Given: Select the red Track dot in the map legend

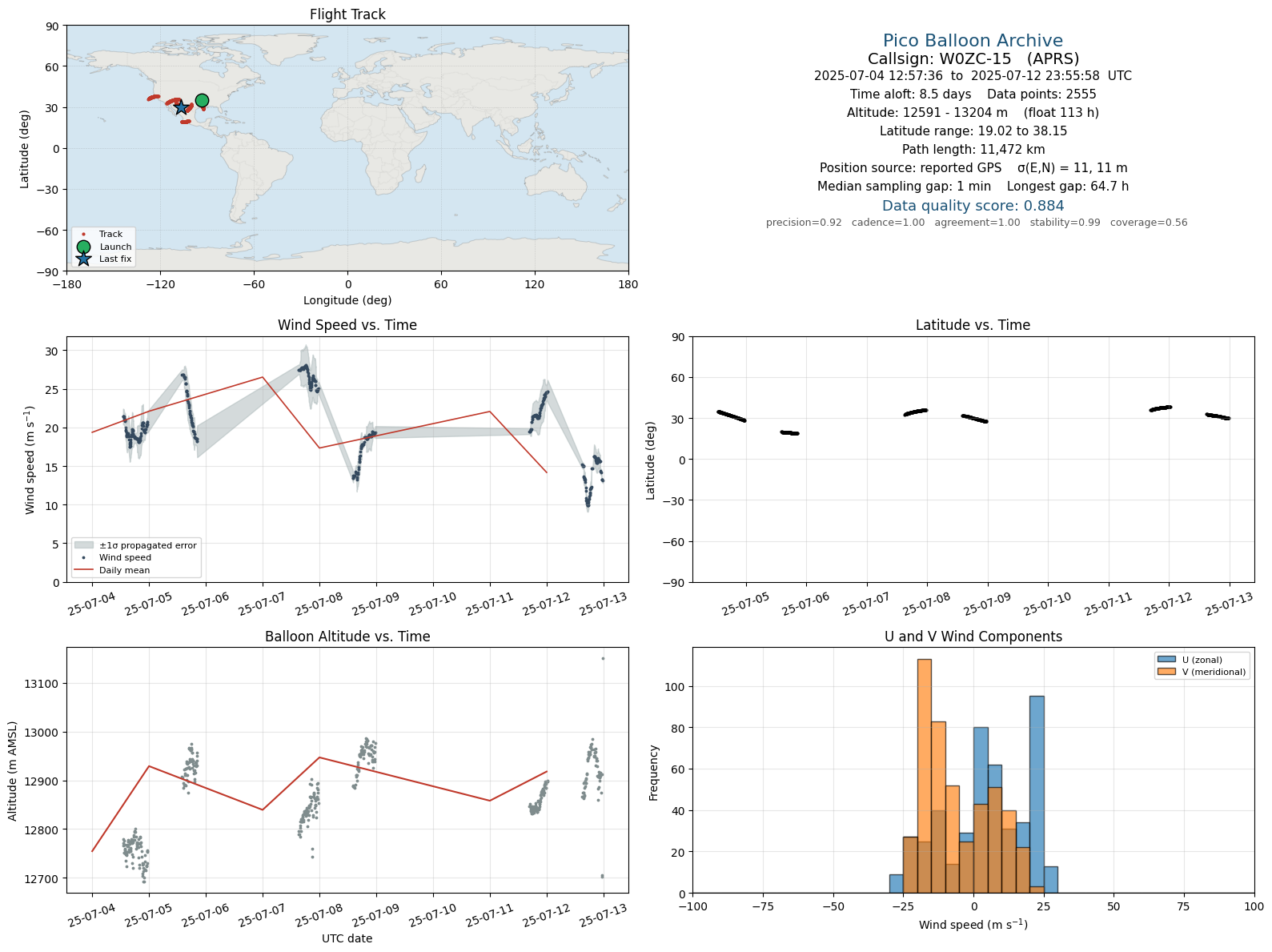Looking at the screenshot, I should tap(84, 235).
